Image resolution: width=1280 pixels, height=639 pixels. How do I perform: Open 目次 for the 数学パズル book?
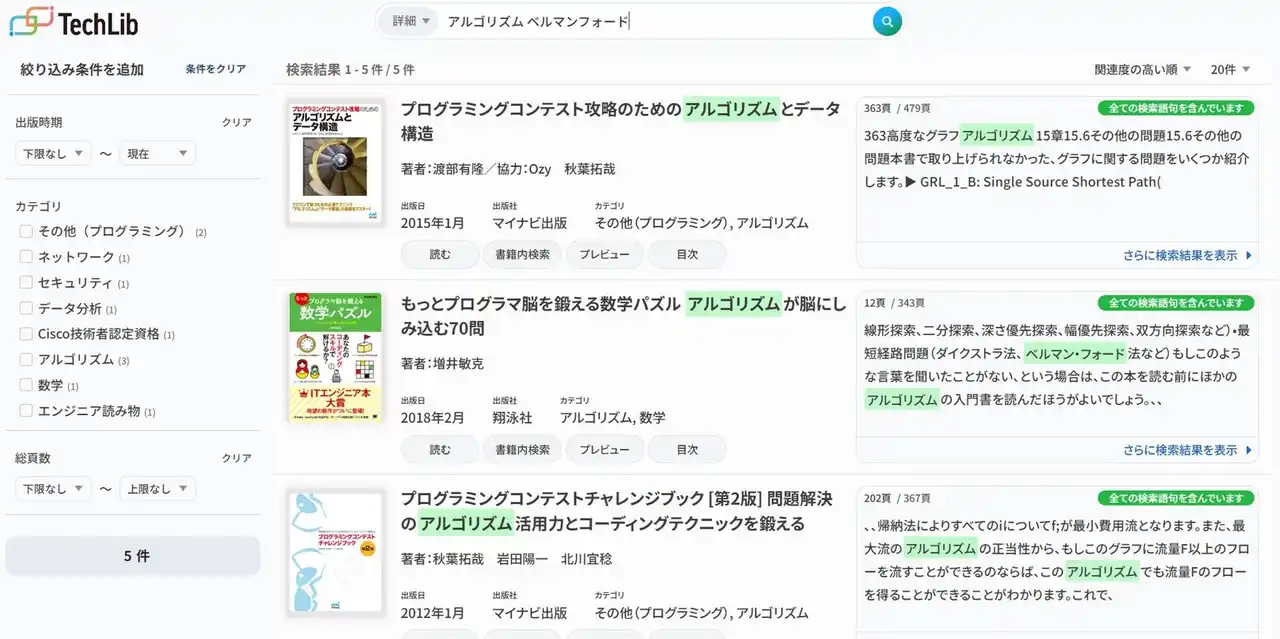click(687, 450)
